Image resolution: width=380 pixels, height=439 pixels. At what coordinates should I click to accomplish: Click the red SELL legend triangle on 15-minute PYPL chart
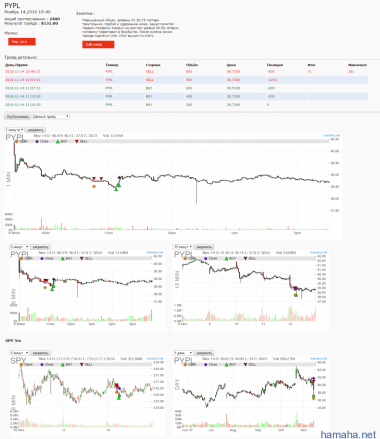pos(246,258)
